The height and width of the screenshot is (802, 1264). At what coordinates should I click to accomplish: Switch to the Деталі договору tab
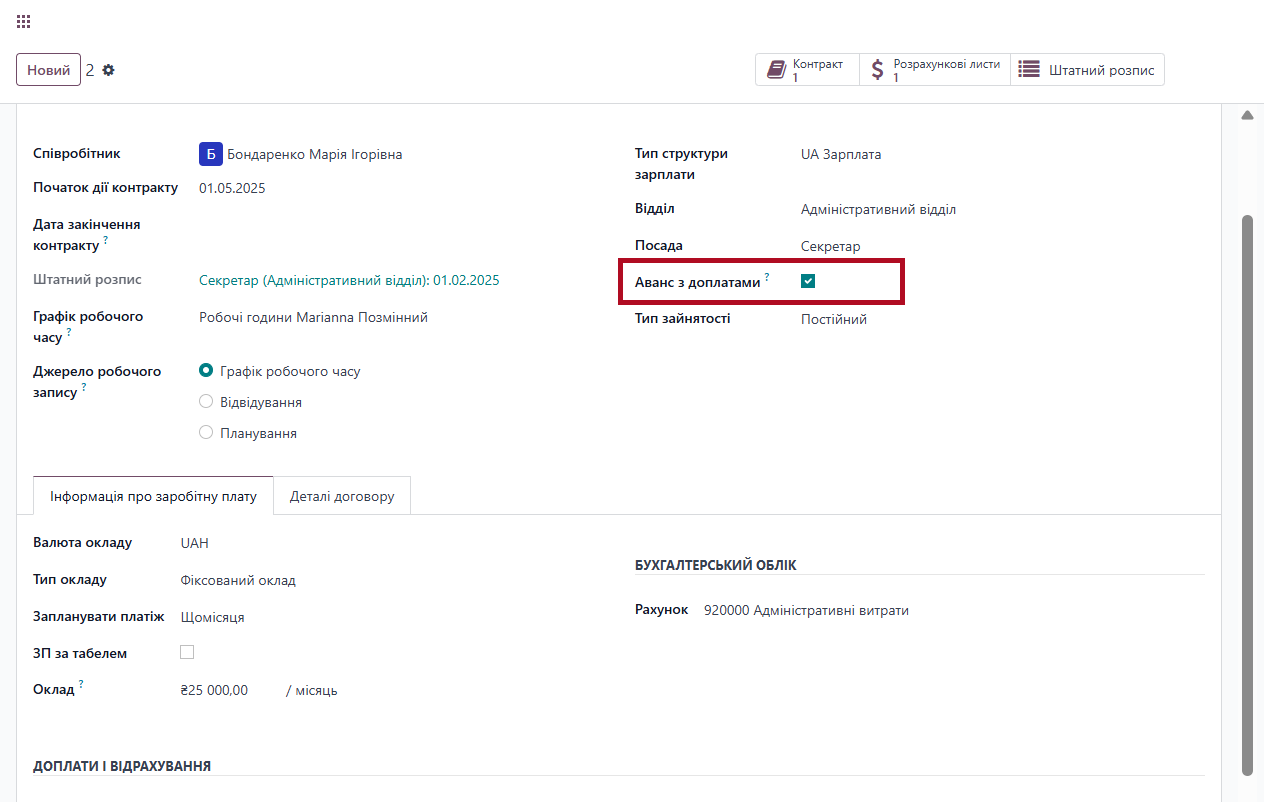[342, 496]
